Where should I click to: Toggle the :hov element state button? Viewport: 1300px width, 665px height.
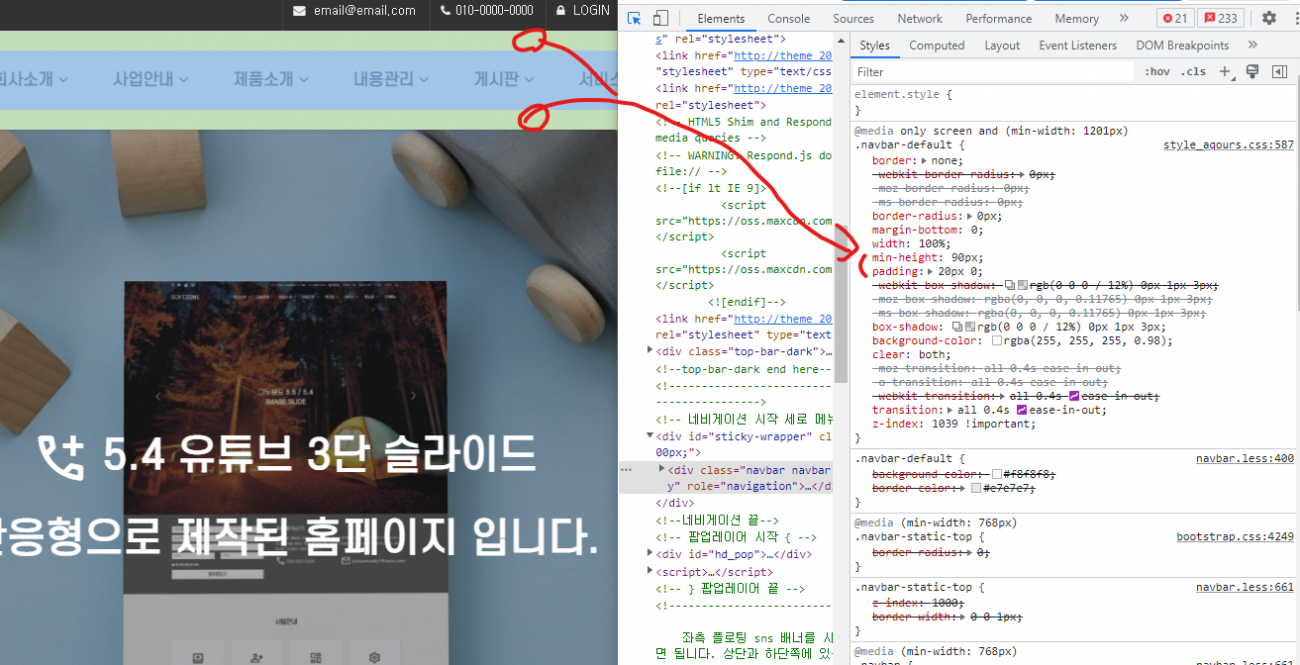(x=1157, y=72)
